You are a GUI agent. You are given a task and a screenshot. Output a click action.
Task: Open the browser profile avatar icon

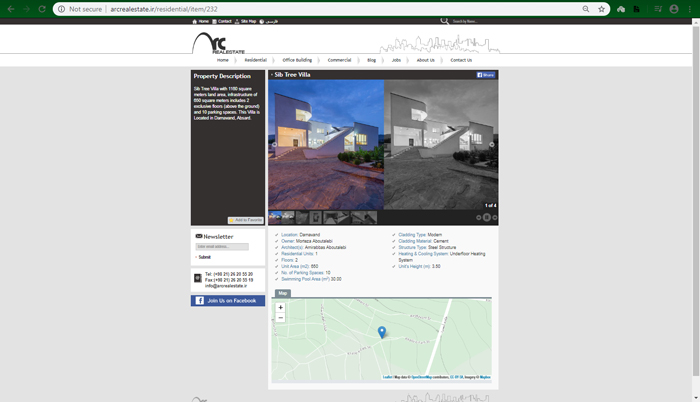pyautogui.click(x=674, y=9)
